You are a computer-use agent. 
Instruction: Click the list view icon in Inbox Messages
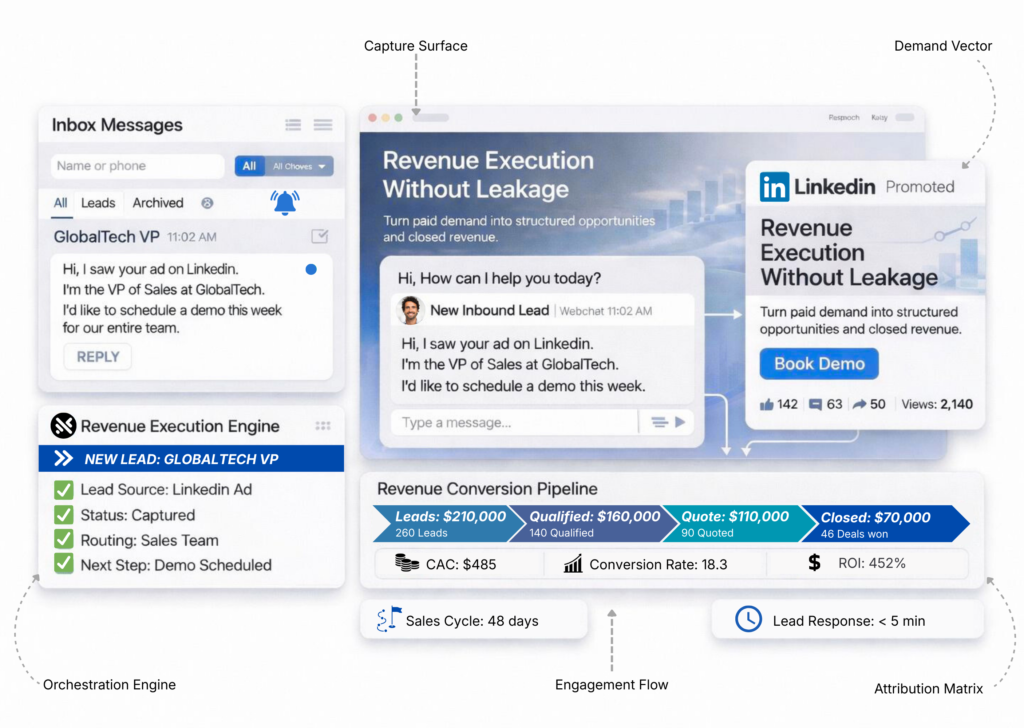293,125
